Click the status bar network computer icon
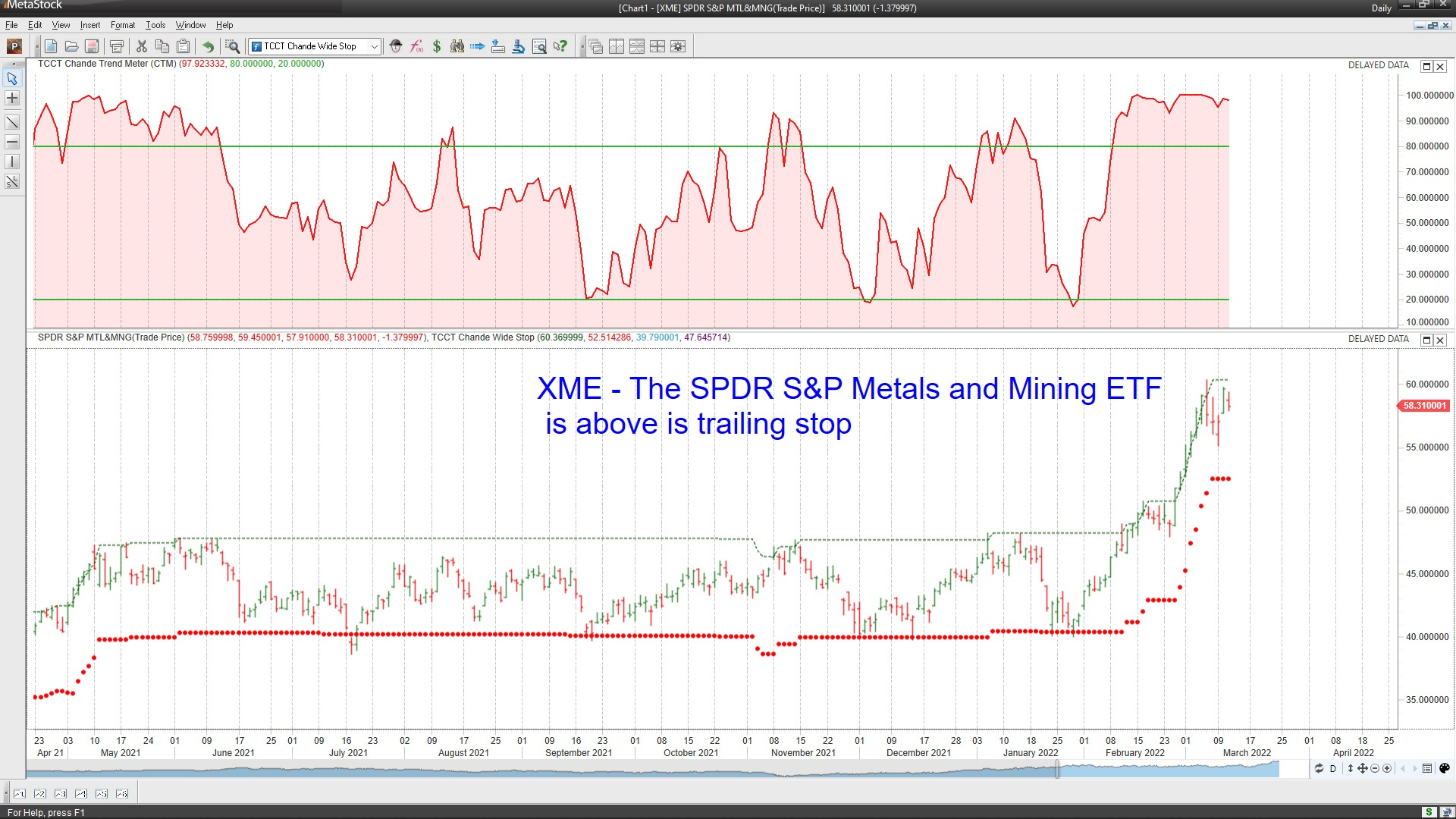 click(1446, 812)
